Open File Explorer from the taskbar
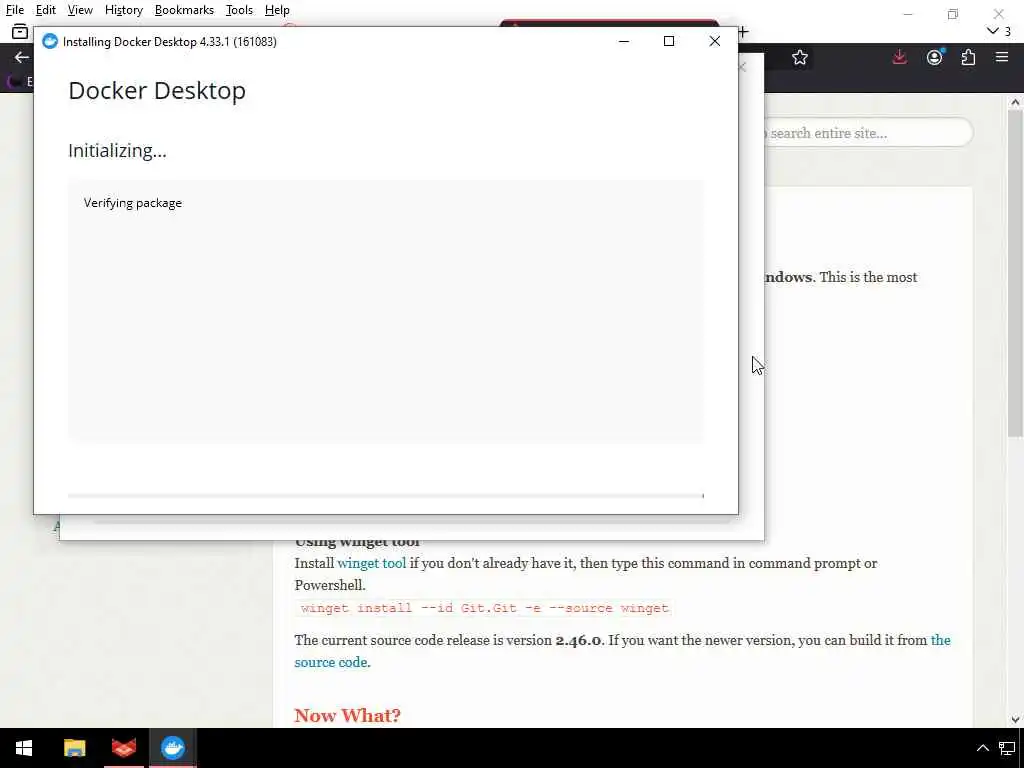 click(x=74, y=748)
